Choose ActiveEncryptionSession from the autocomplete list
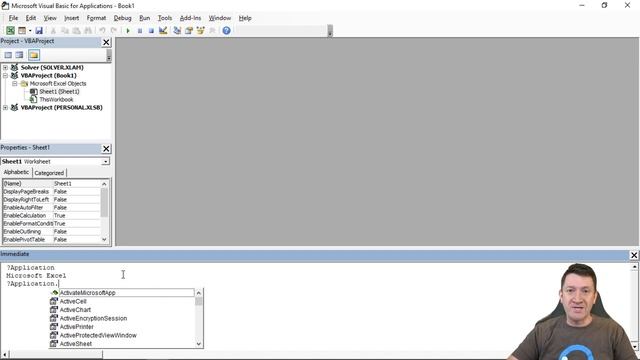Viewport: 640px width, 360px height. pos(121,318)
